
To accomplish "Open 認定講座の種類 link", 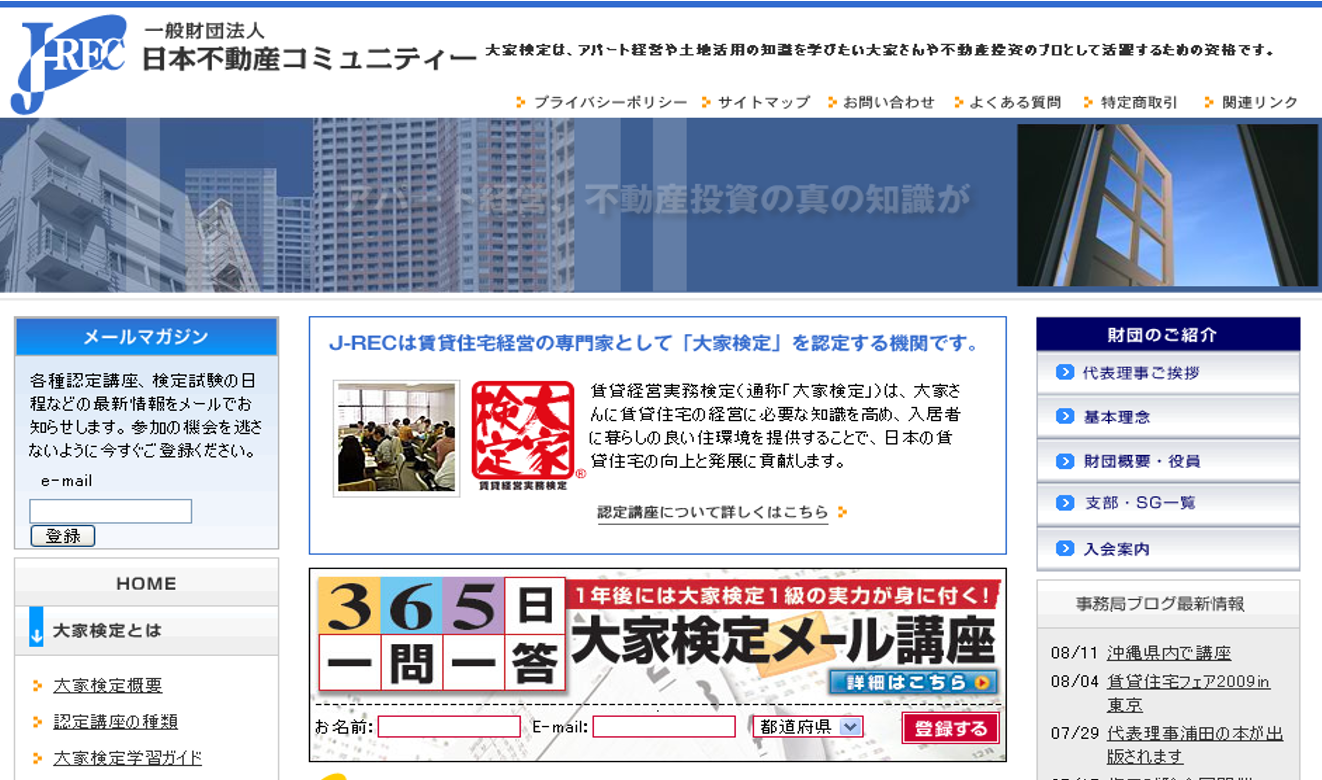I will pos(115,722).
